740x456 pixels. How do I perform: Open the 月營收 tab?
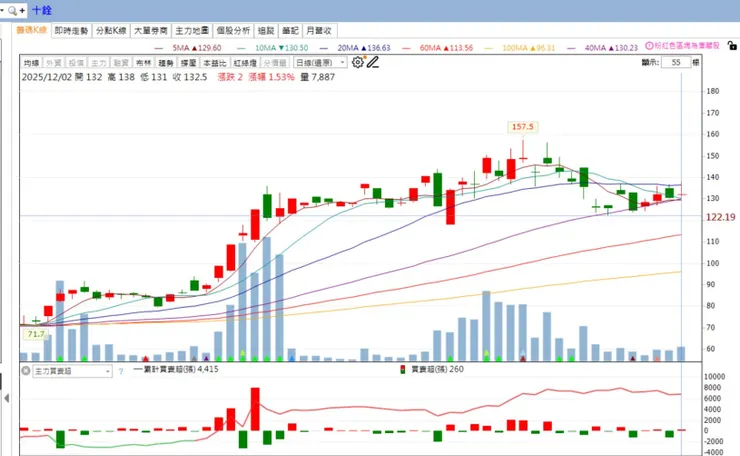(x=319, y=31)
